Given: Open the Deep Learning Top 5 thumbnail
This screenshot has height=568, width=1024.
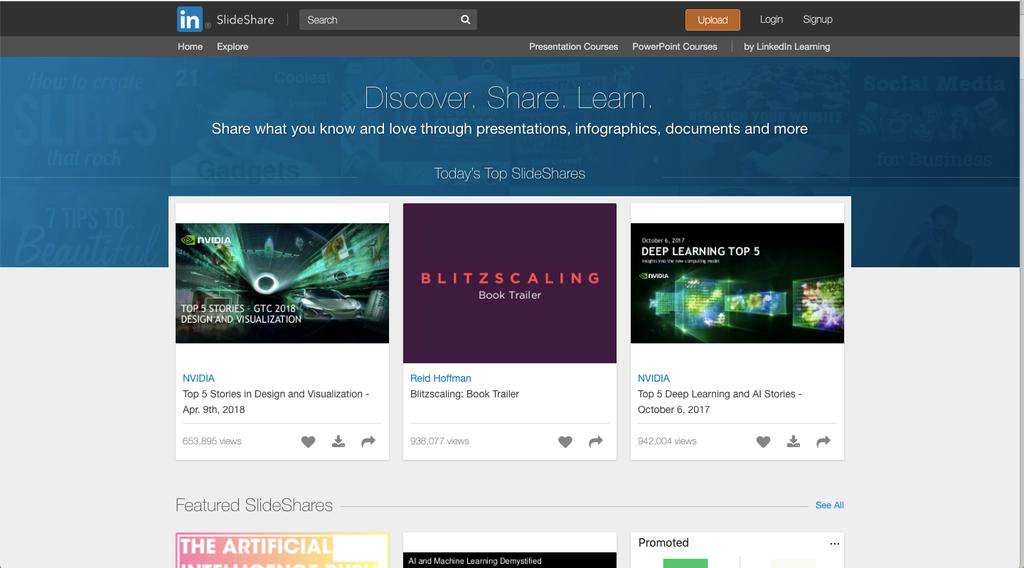Looking at the screenshot, I should tap(737, 283).
